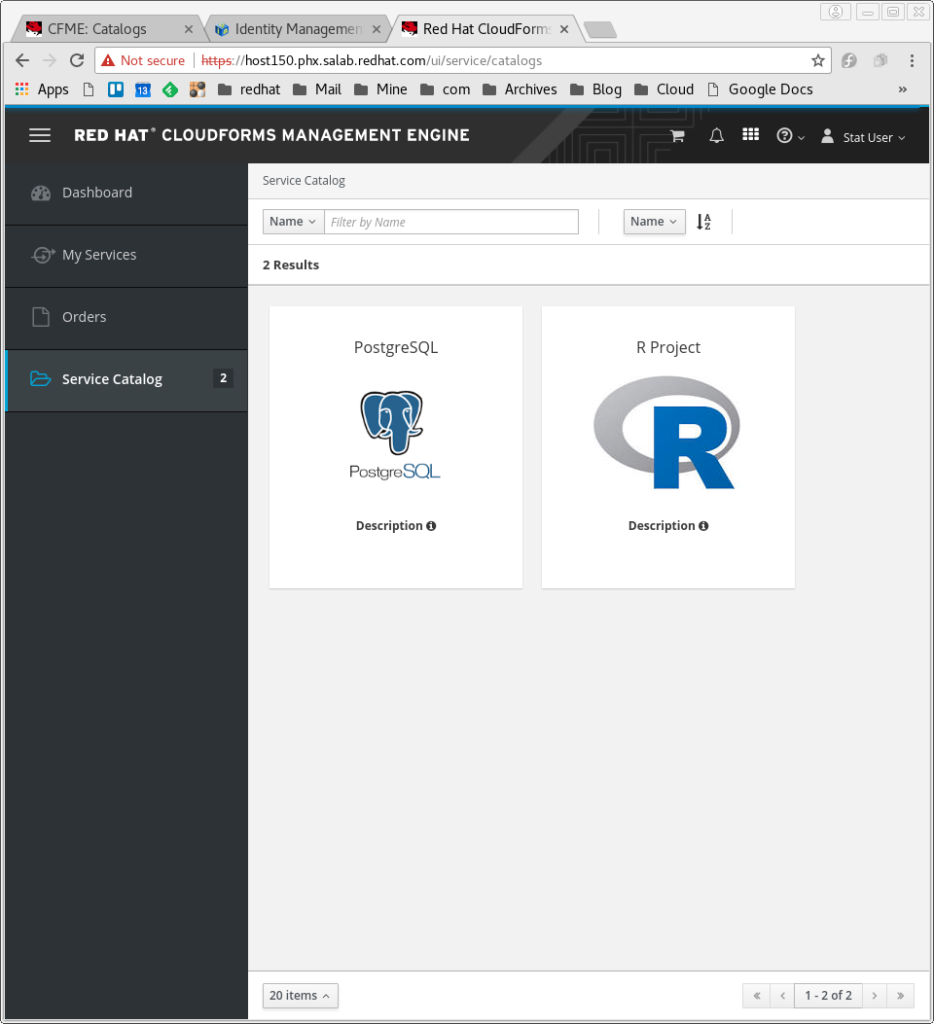Open the PostgreSQL catalog card title

pos(396,347)
